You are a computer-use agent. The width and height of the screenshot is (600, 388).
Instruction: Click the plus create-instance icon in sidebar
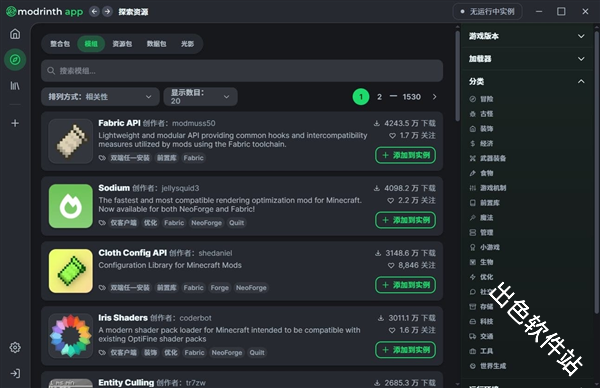tap(15, 123)
